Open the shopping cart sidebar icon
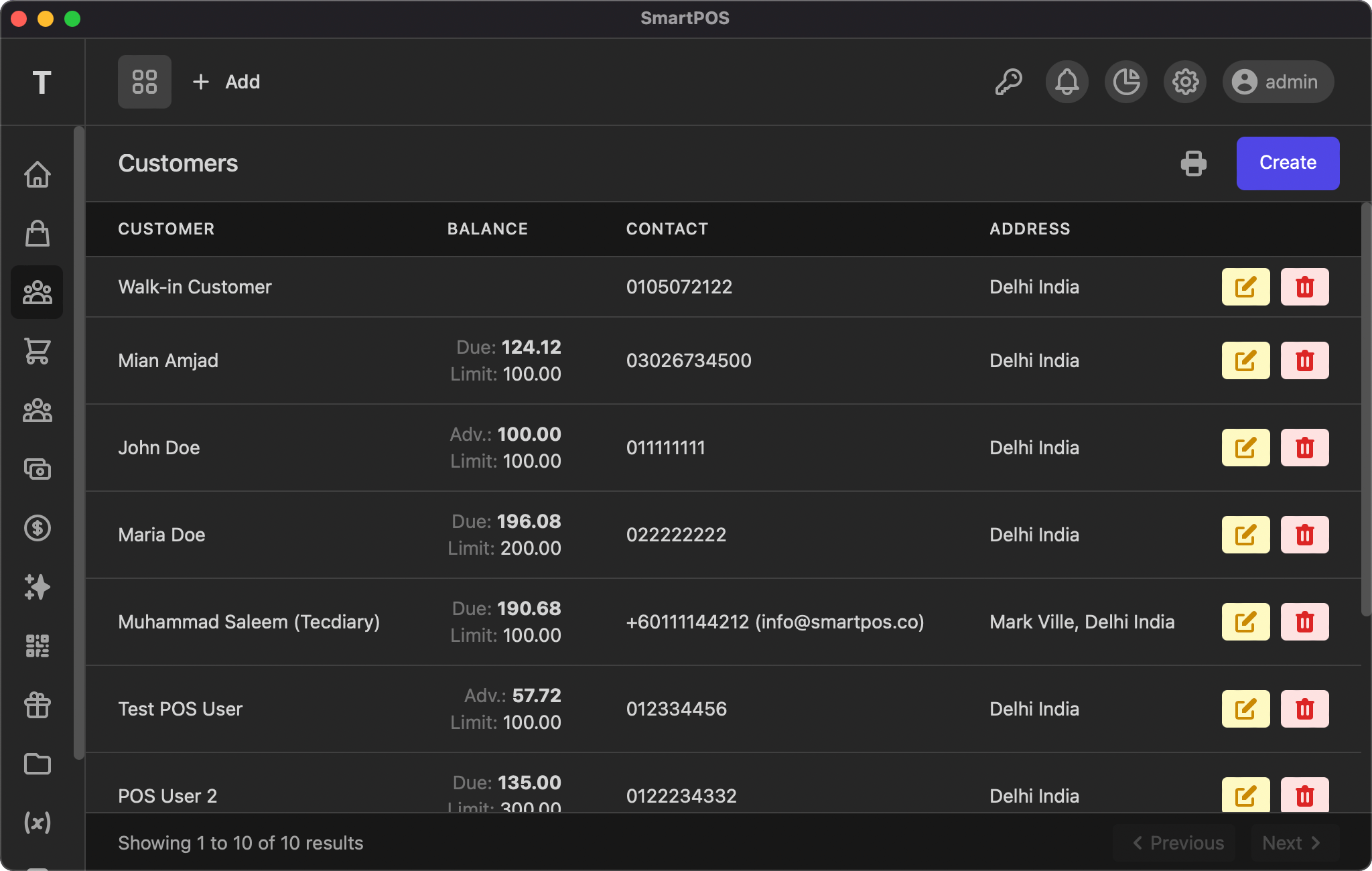Image resolution: width=1372 pixels, height=871 pixels. click(x=38, y=351)
